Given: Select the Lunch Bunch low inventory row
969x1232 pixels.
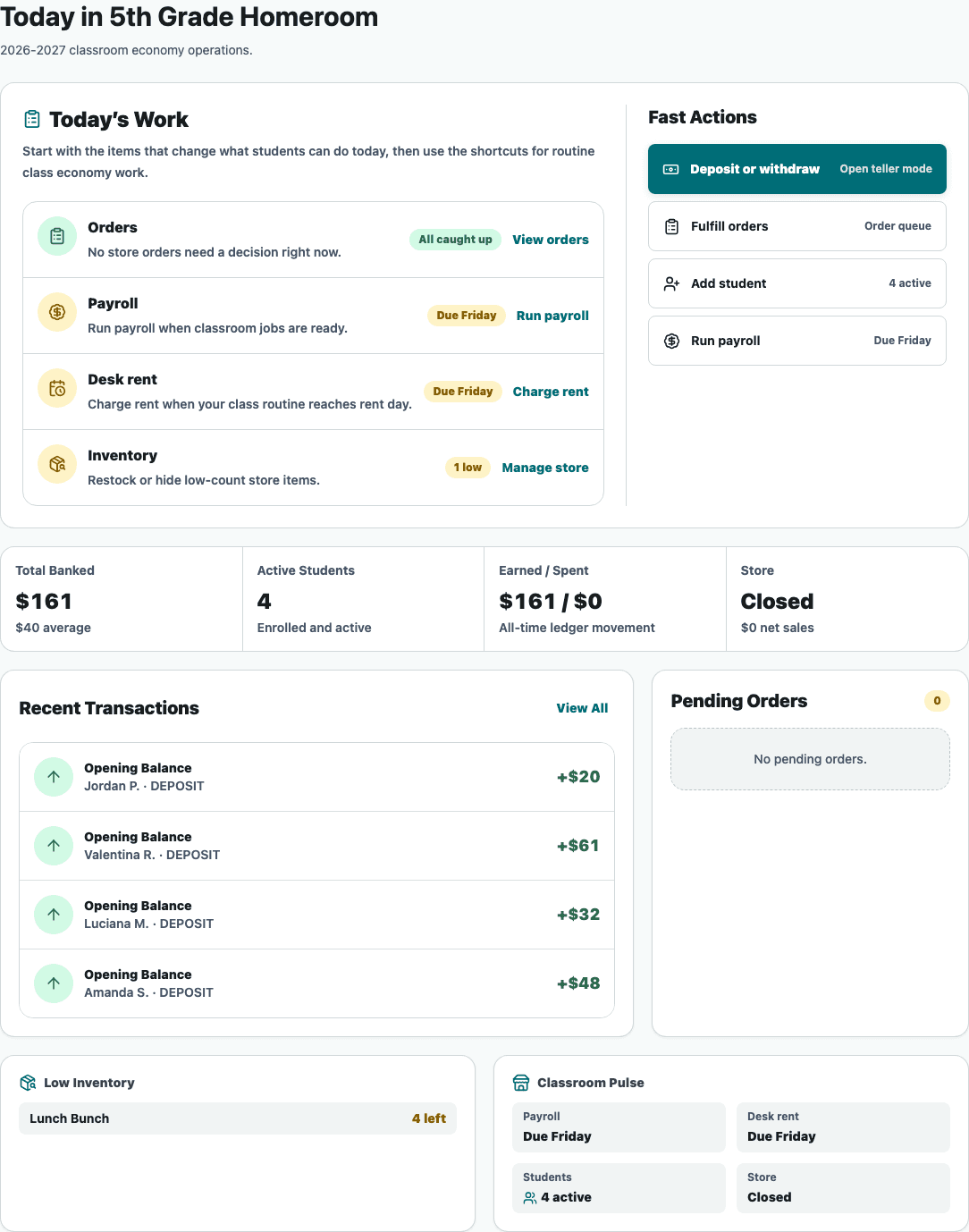Looking at the screenshot, I should [x=238, y=1118].
